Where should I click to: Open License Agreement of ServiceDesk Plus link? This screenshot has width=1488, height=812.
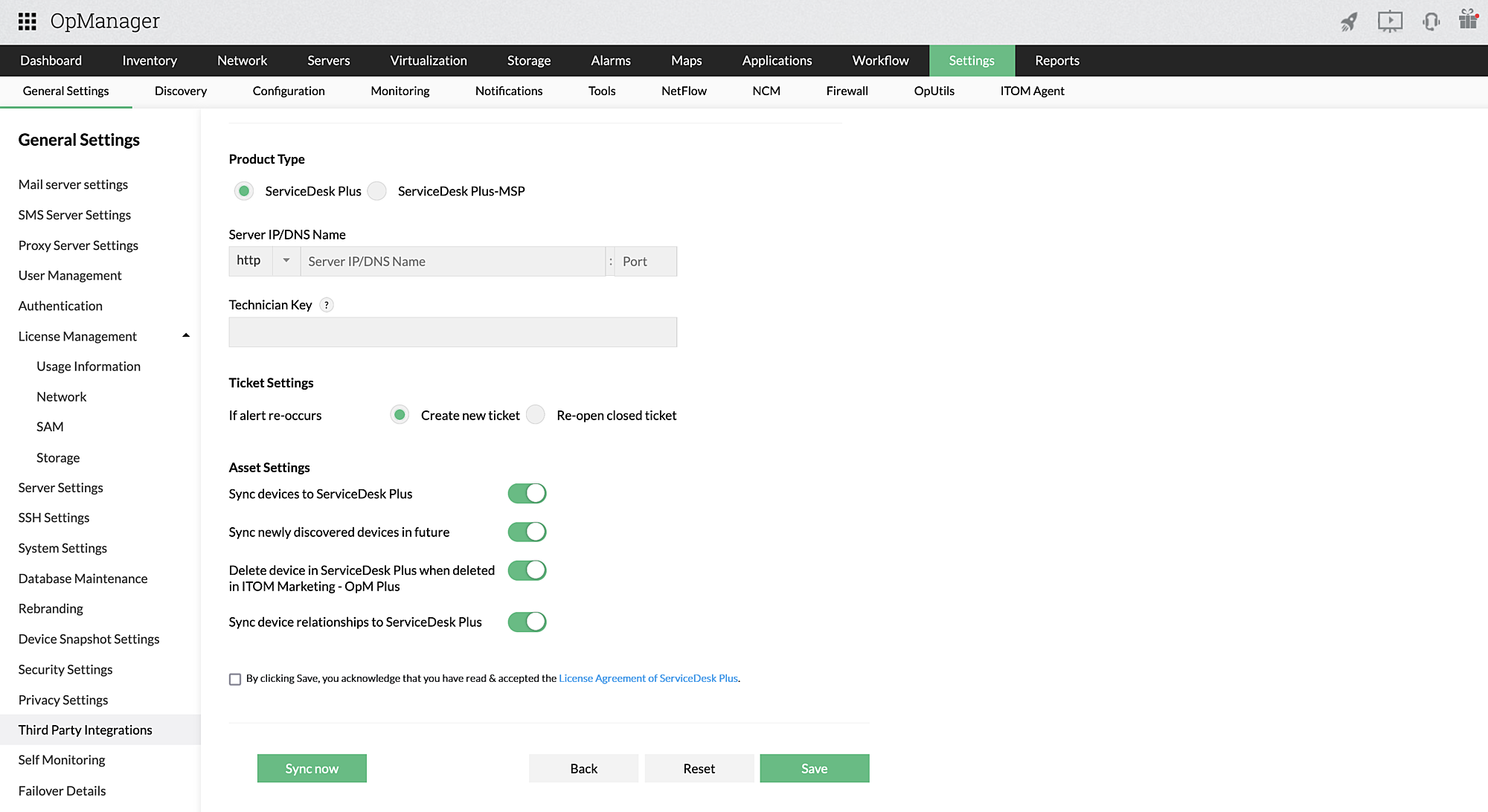point(648,678)
